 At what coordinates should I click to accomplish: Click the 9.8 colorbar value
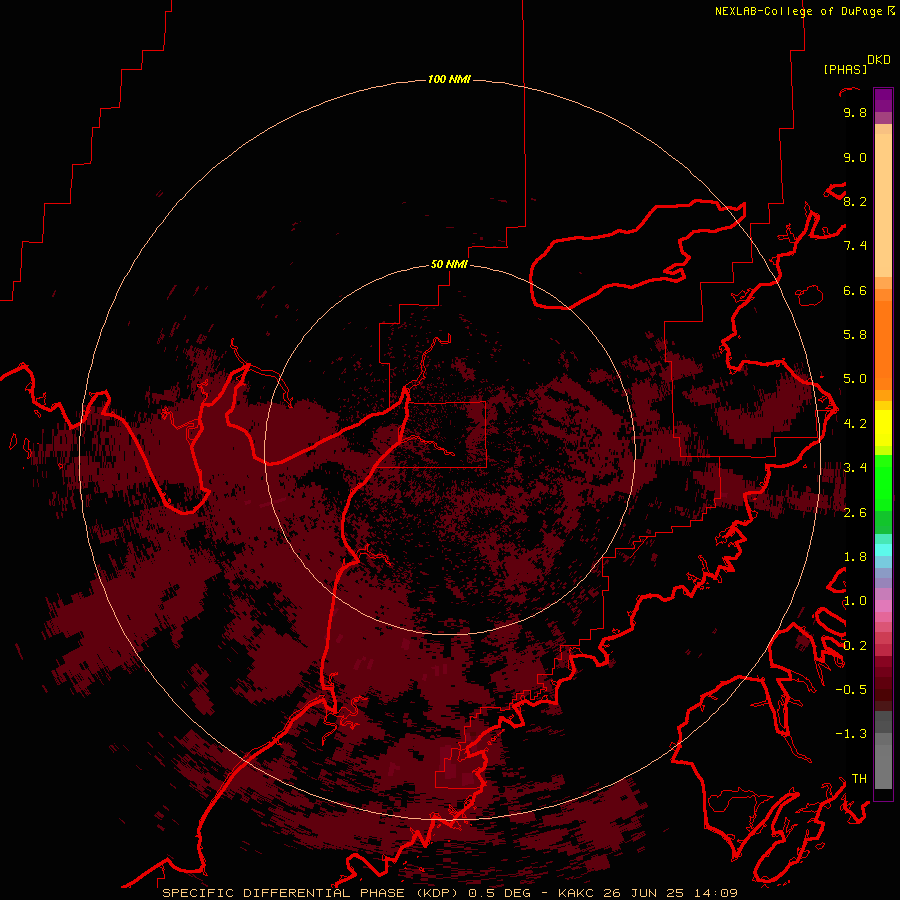(855, 112)
